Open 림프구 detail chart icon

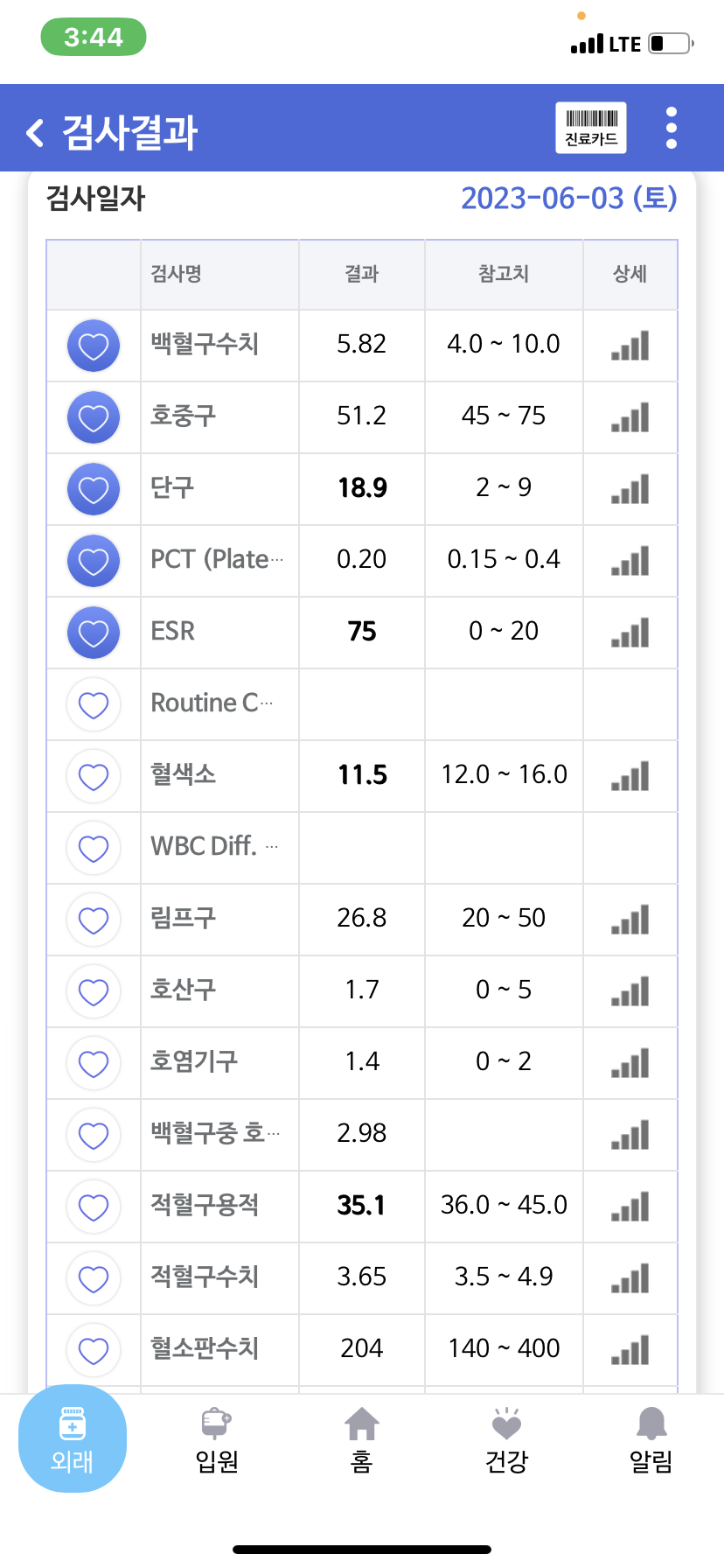[630, 920]
